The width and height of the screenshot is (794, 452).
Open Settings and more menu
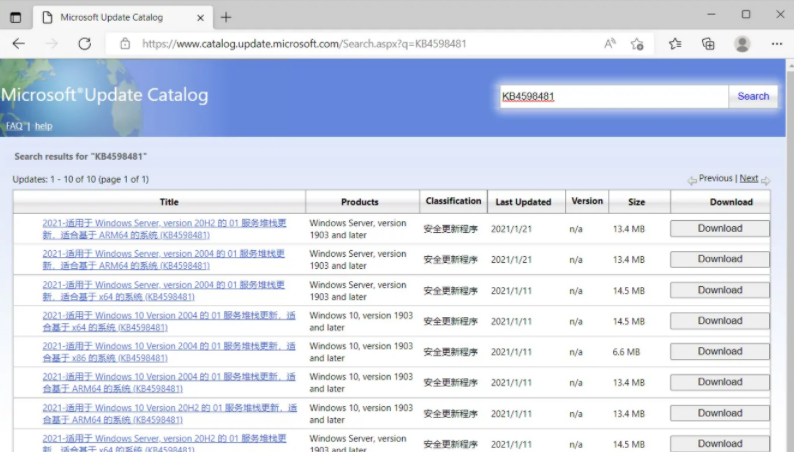pos(777,44)
